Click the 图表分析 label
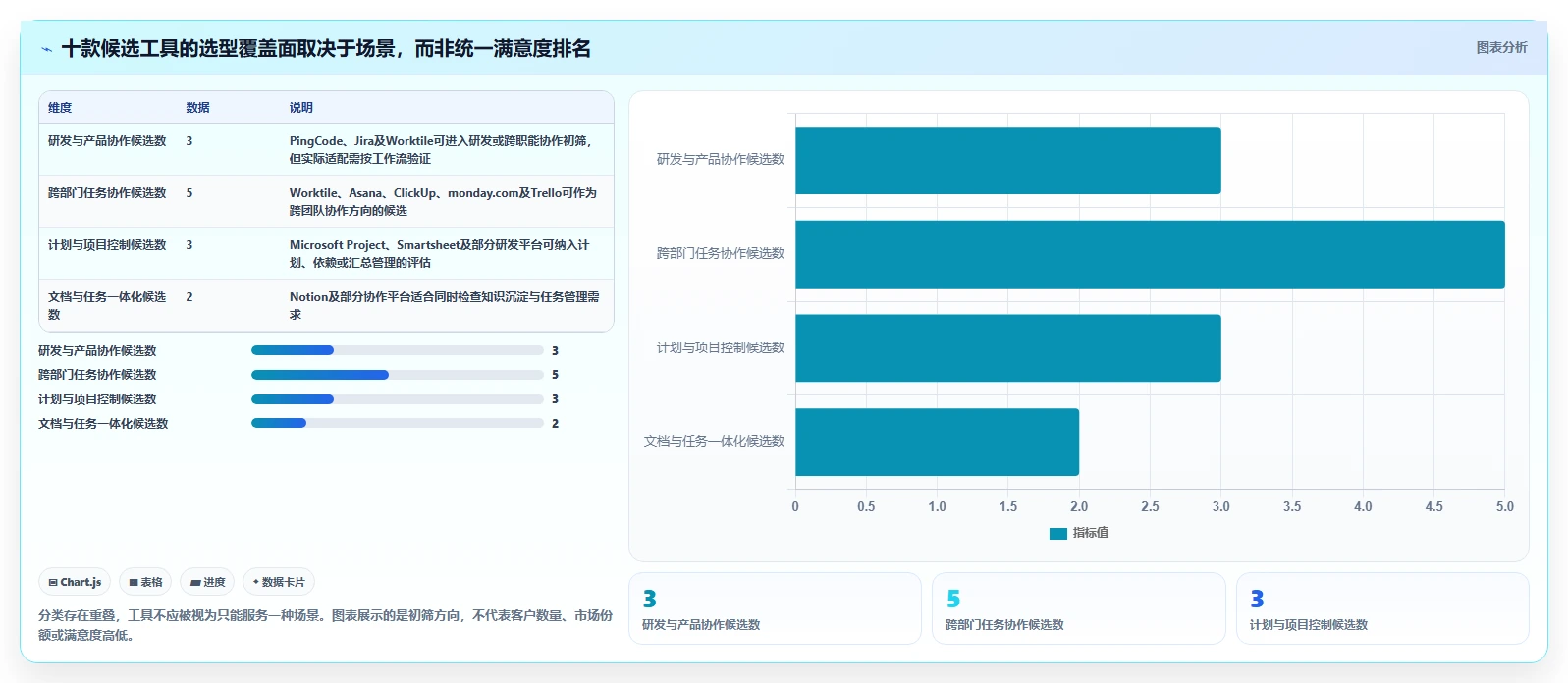The width and height of the screenshot is (1568, 683). (x=1501, y=47)
